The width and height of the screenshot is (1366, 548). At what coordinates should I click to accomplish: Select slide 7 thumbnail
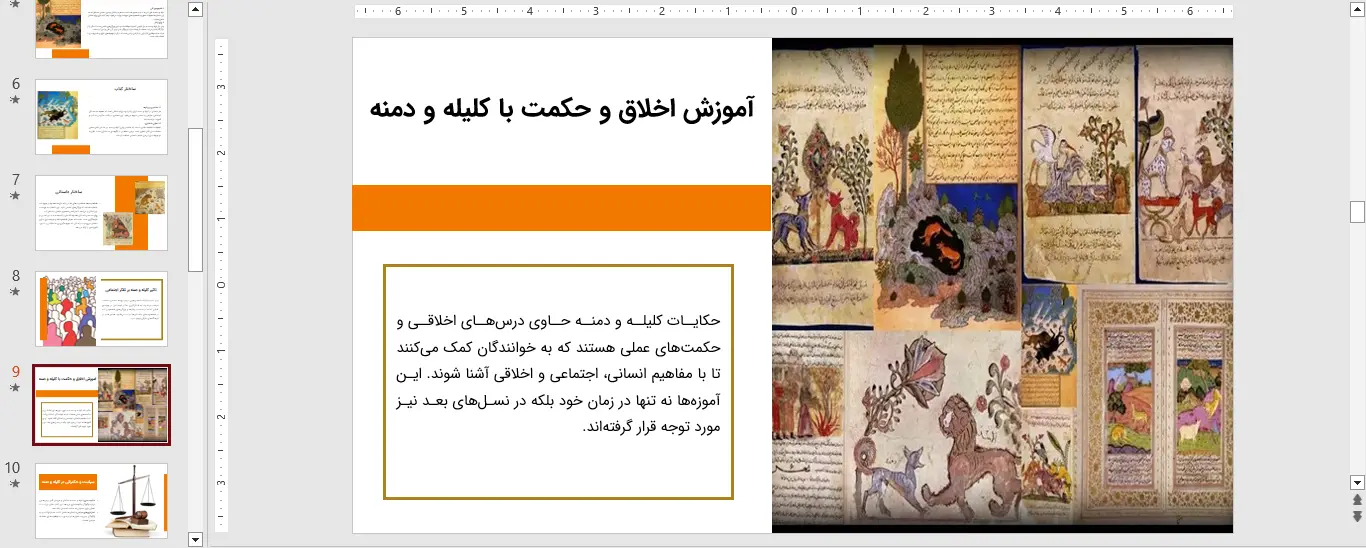pos(101,213)
